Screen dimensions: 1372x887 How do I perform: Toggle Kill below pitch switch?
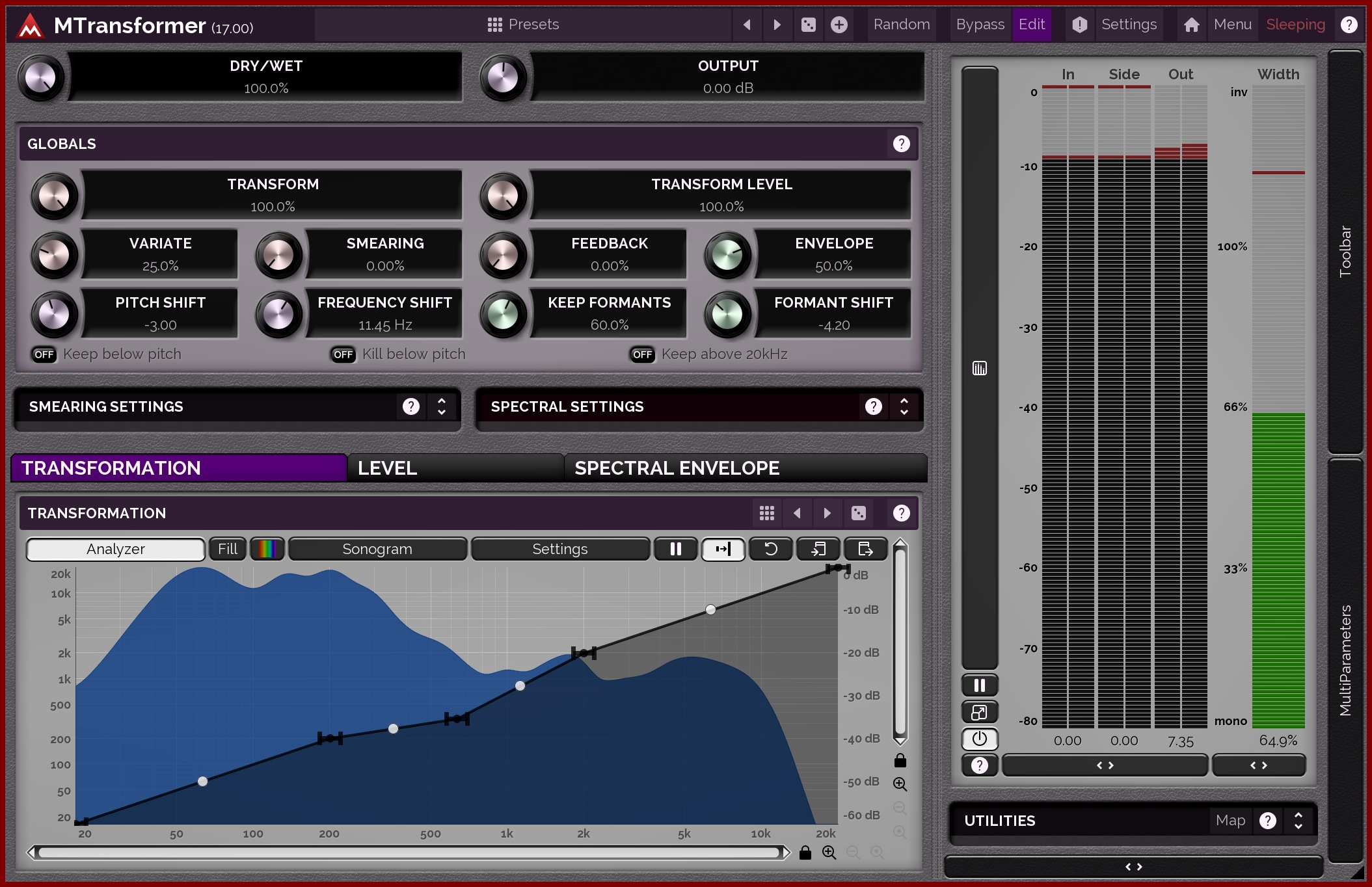(x=343, y=354)
